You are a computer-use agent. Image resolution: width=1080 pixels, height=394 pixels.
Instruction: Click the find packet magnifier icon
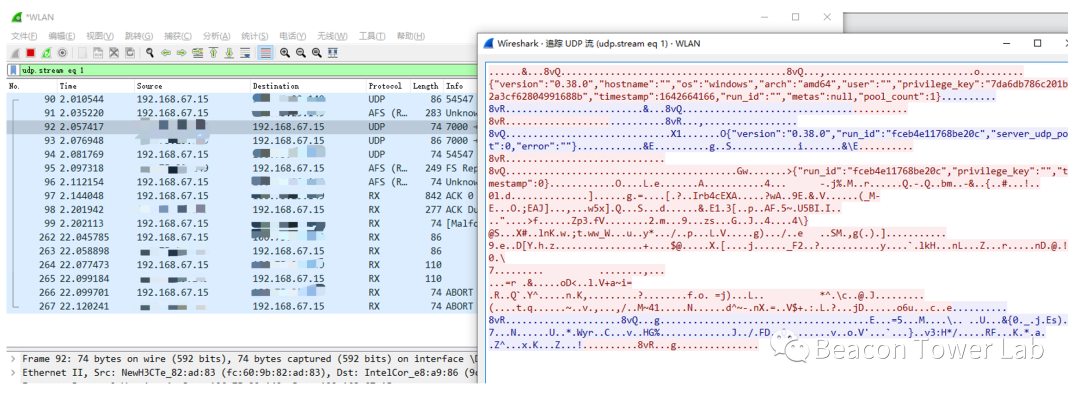click(x=150, y=53)
